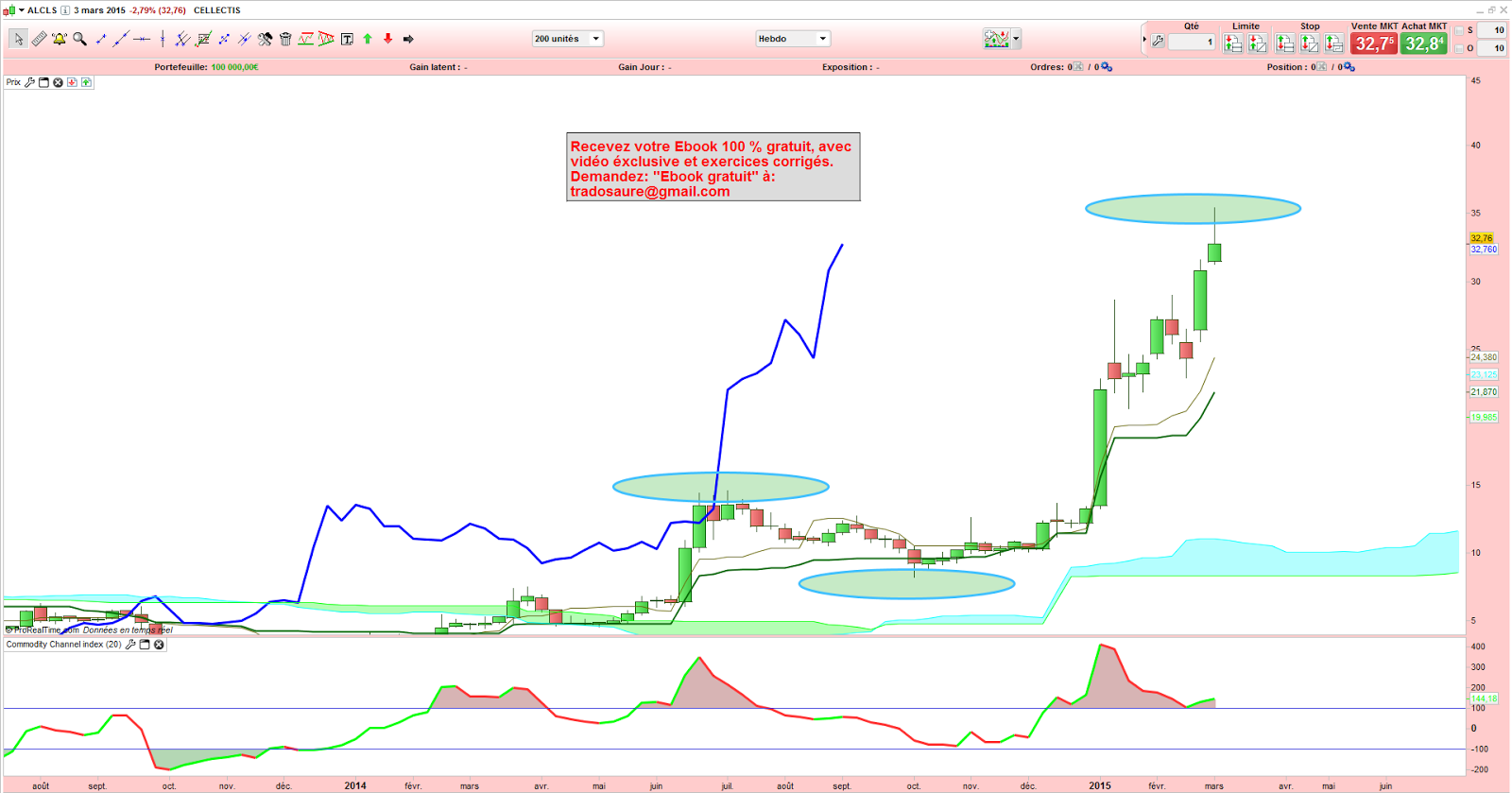Insert a black right arrow

tap(408, 39)
